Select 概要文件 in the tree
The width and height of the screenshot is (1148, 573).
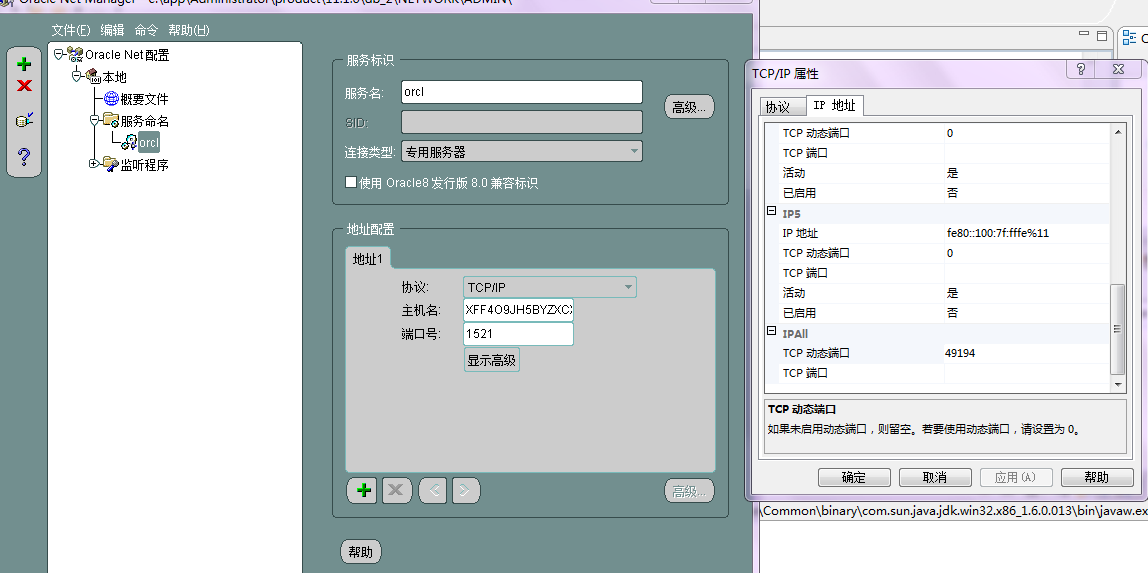[144, 99]
